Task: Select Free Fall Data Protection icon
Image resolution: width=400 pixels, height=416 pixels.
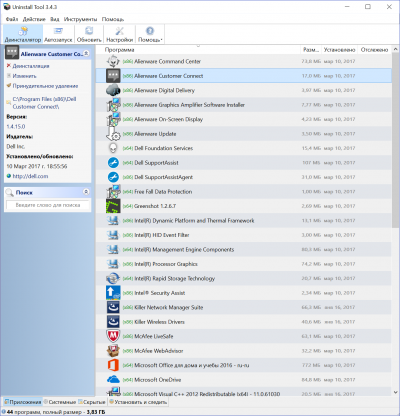Action: click(x=113, y=192)
